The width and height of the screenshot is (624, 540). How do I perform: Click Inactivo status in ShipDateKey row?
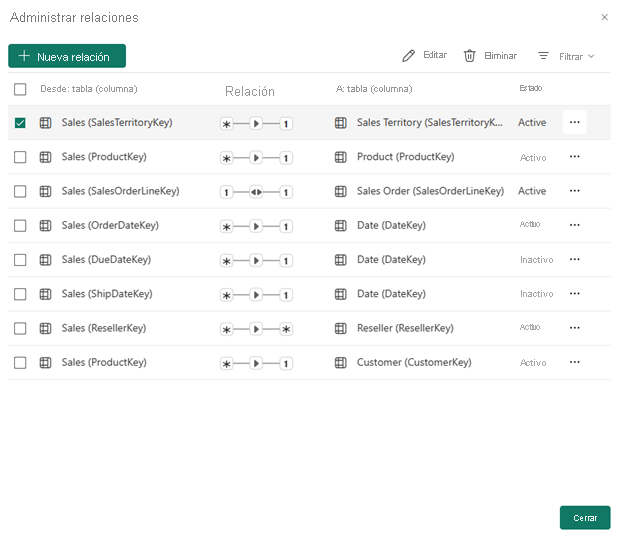point(536,294)
